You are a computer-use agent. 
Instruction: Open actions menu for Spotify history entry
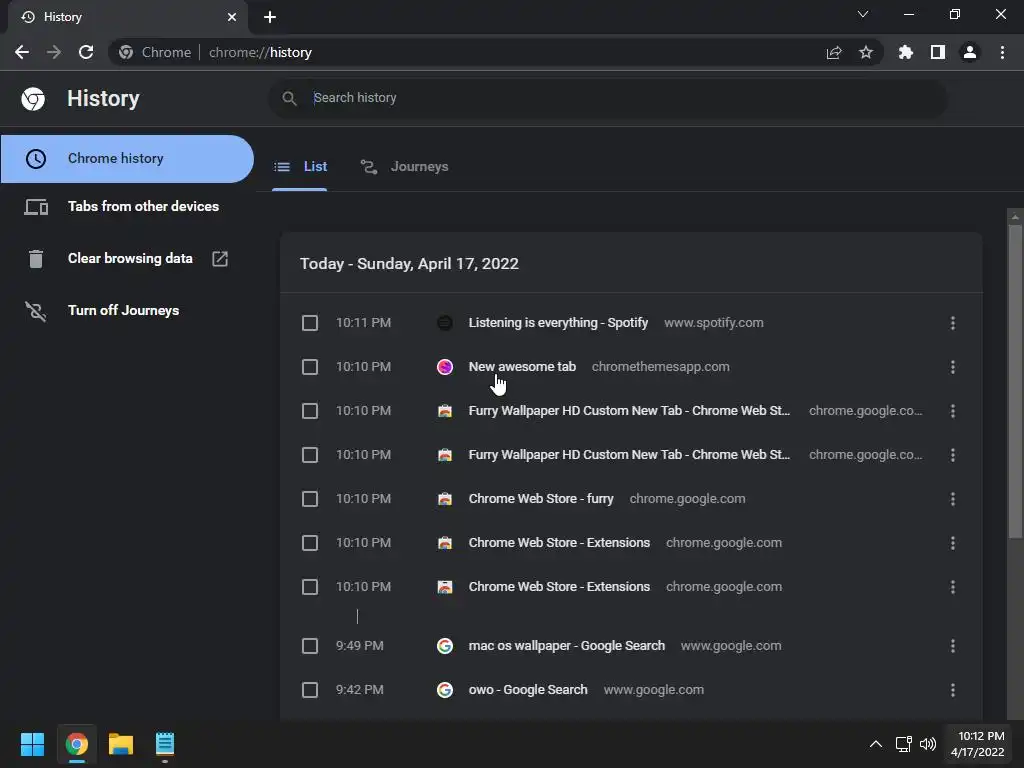coord(953,323)
